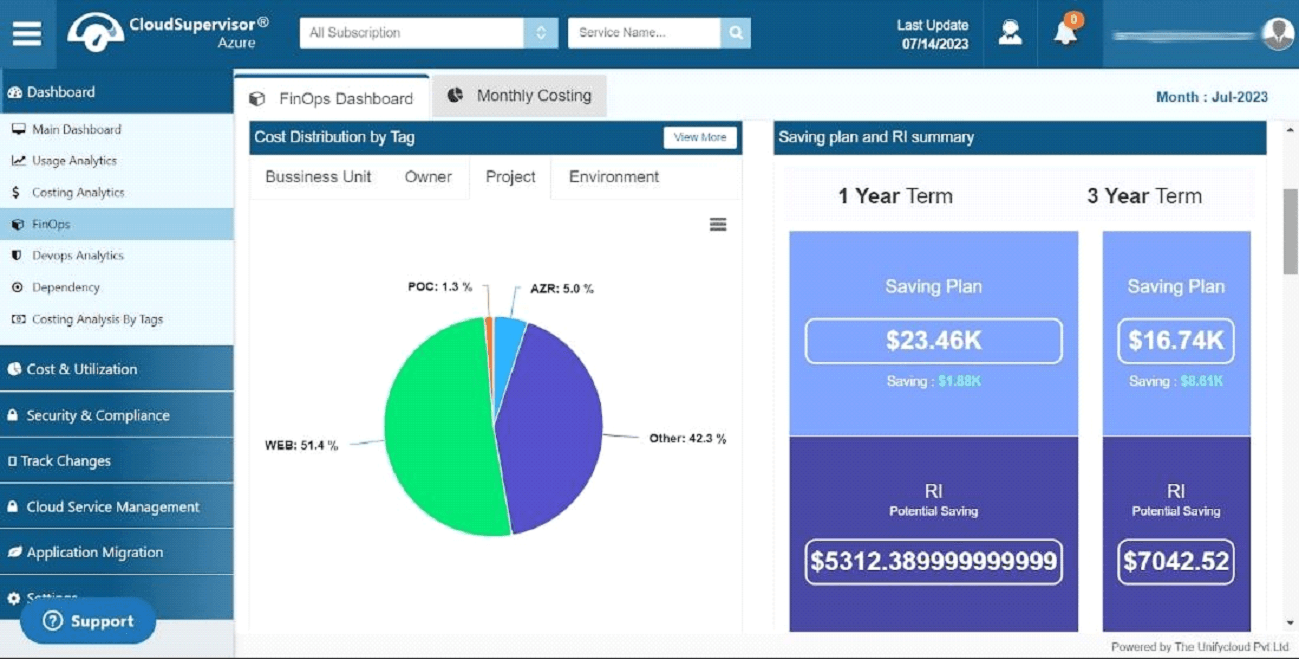Click the Monthly Costing pie icon
The image size is (1299, 659).
click(x=455, y=95)
